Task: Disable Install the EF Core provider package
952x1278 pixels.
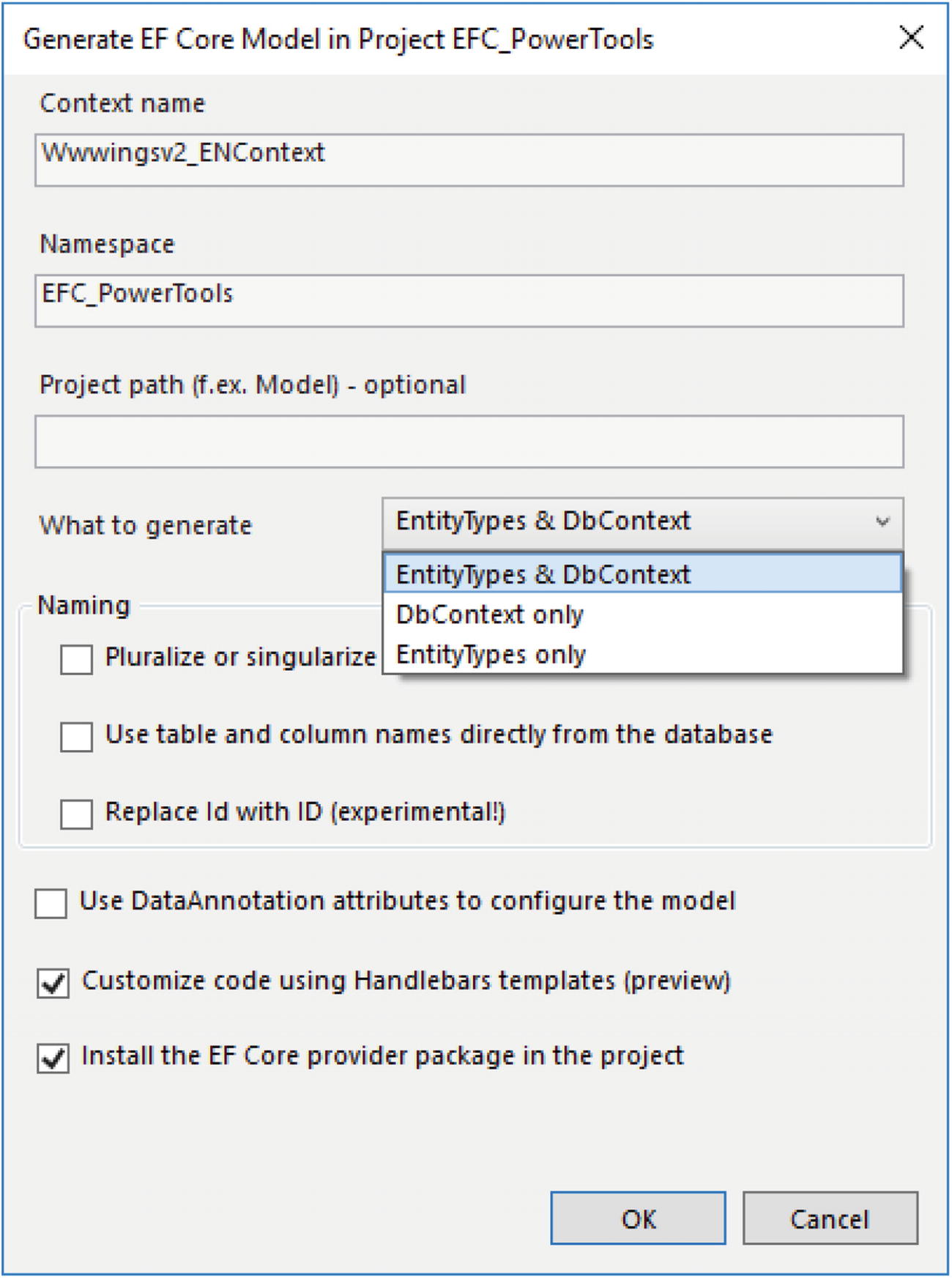Action: (53, 1058)
